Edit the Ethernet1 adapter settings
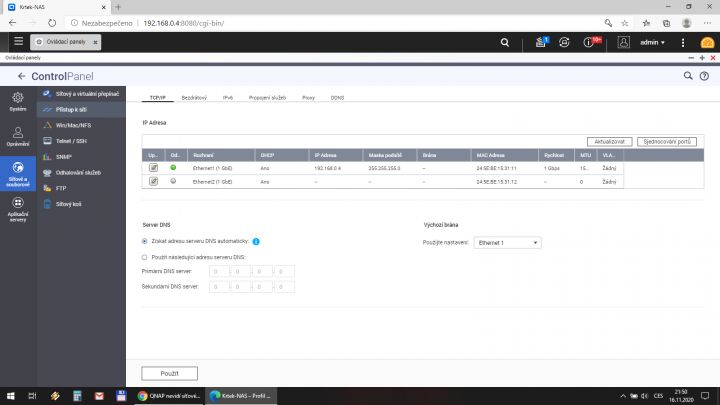 (153, 168)
